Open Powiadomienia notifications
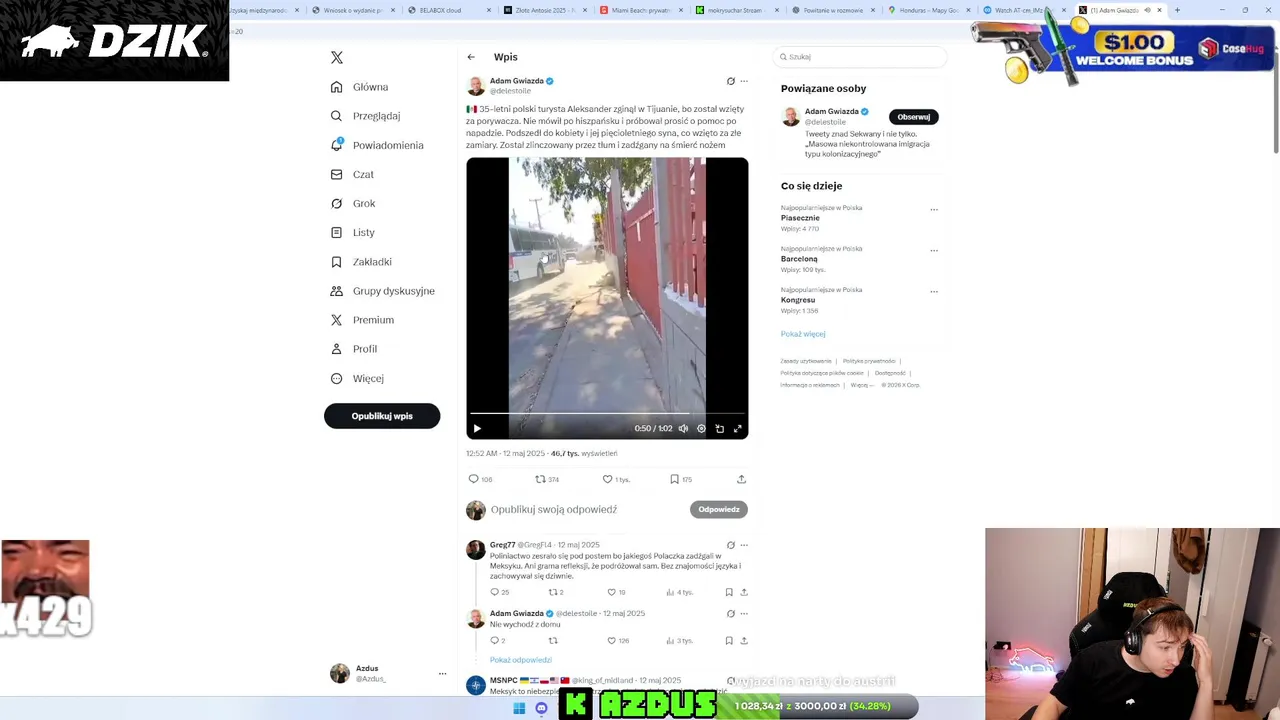The width and height of the screenshot is (1280, 720). [x=377, y=145]
